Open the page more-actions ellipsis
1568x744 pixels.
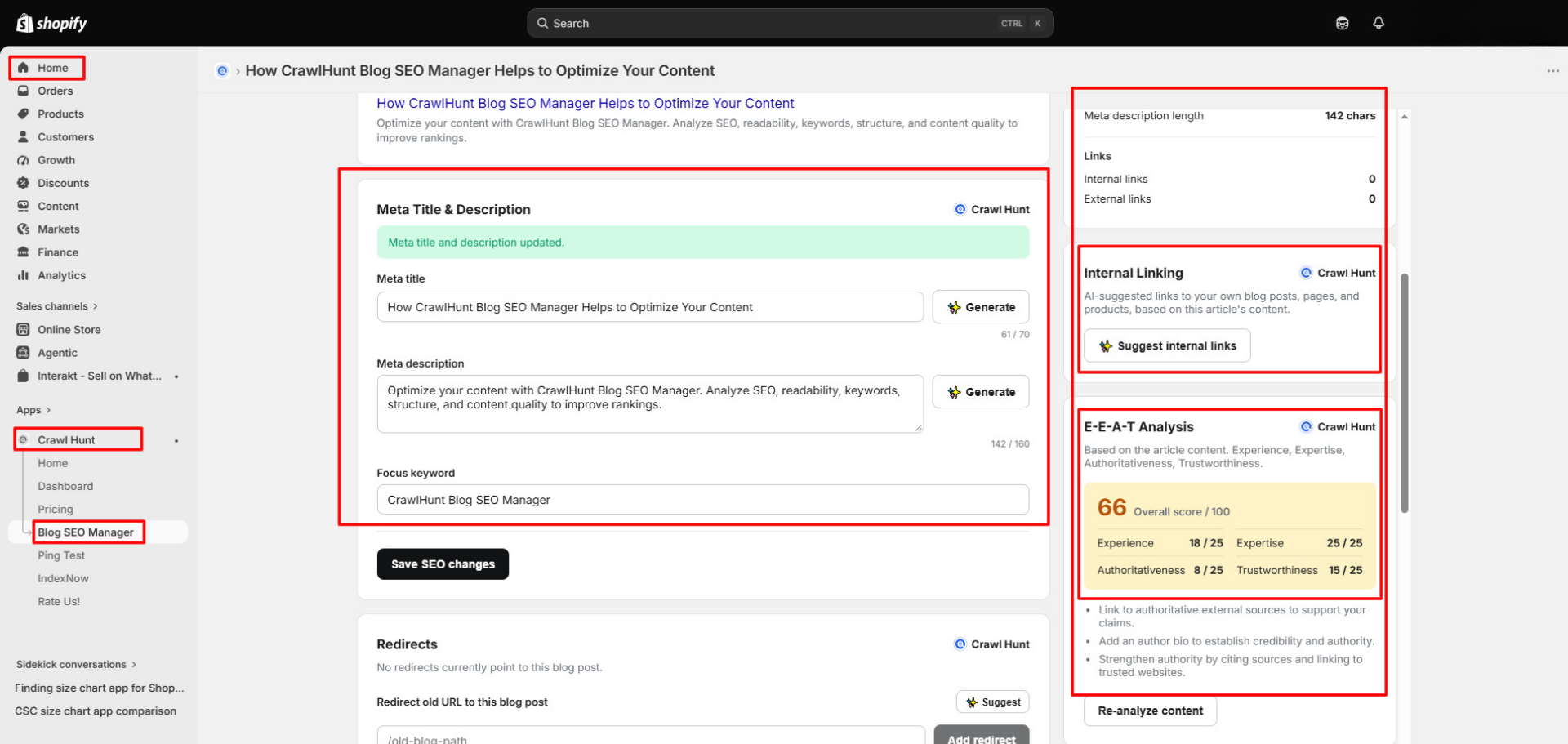[1552, 71]
